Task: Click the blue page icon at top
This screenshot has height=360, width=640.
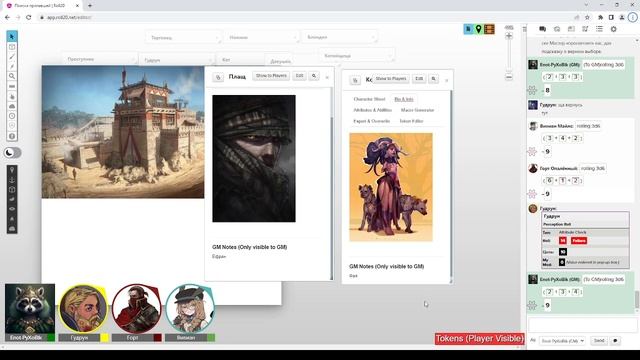Action: 468,29
